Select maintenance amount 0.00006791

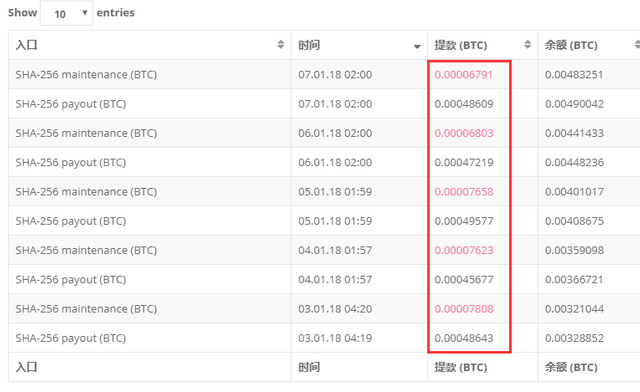[x=463, y=75]
